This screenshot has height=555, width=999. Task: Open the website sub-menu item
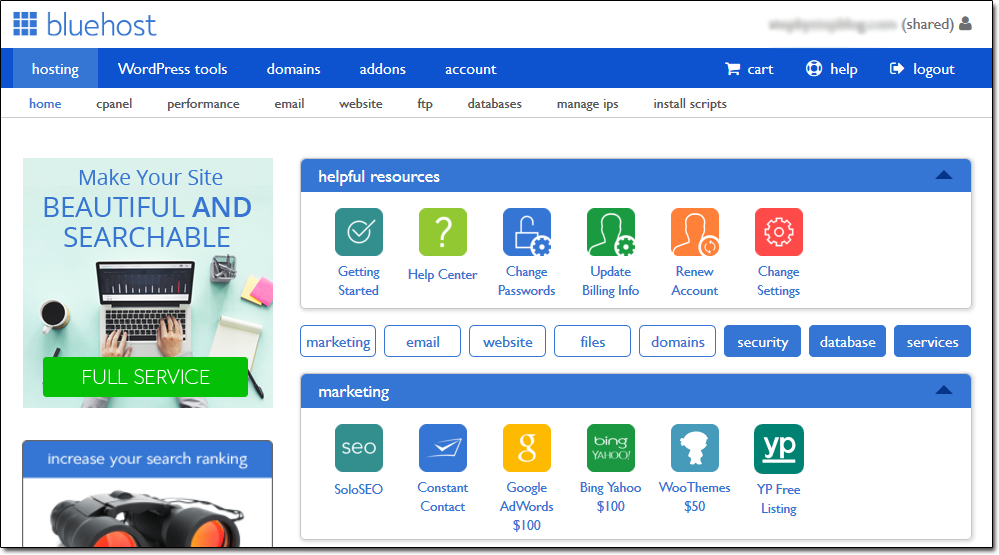tap(361, 103)
